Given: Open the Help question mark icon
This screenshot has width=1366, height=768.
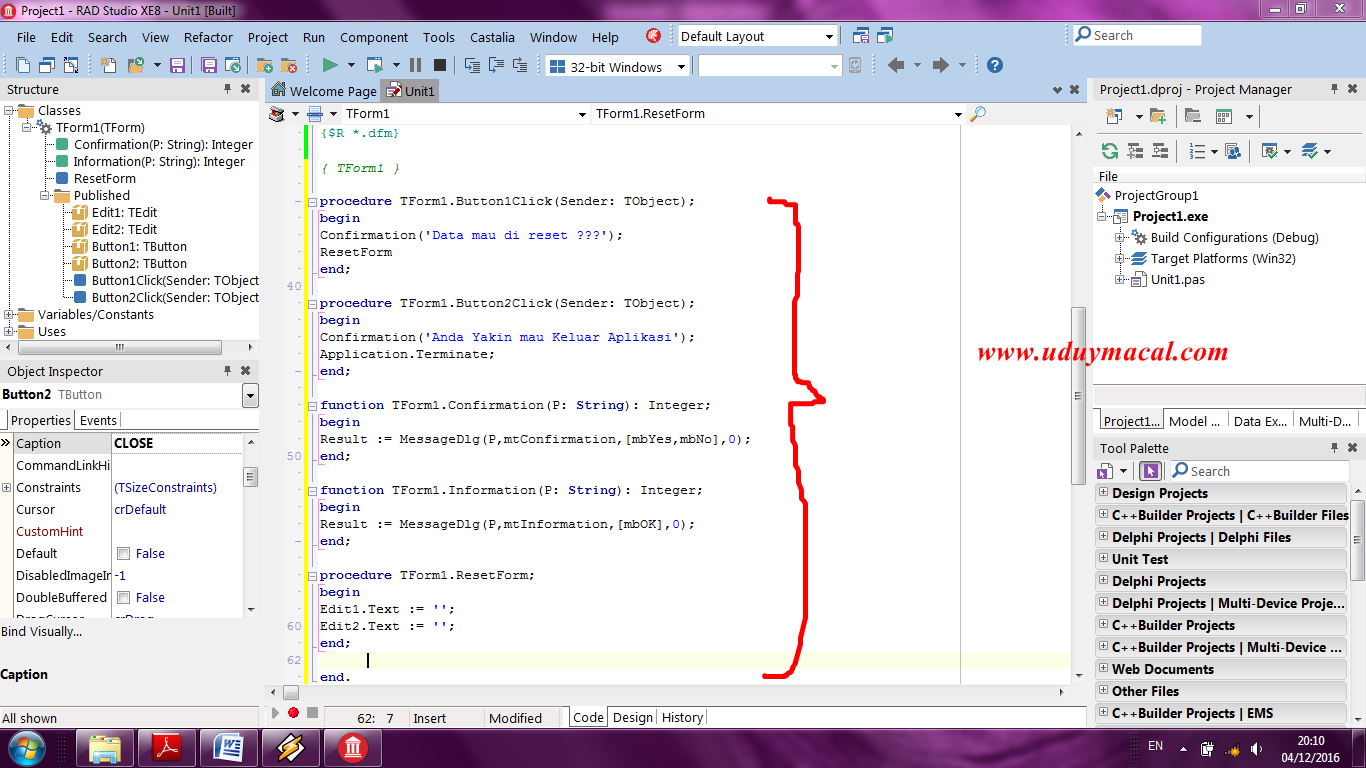Looking at the screenshot, I should click(x=995, y=66).
